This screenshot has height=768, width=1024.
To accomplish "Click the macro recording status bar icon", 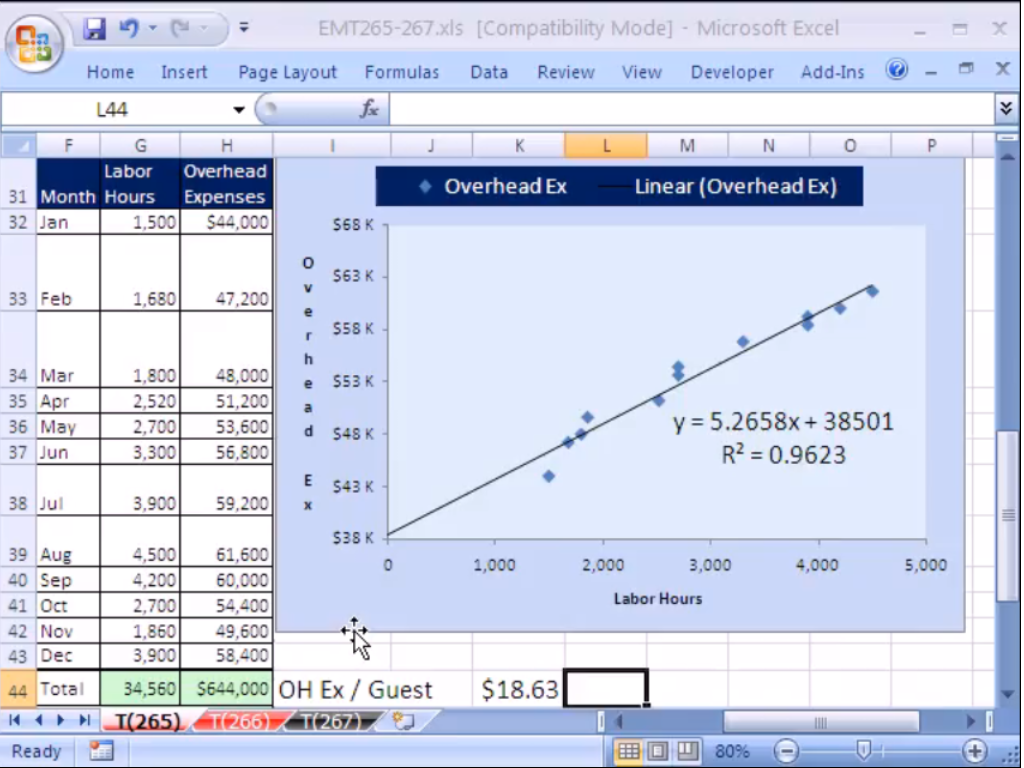I will coord(101,751).
